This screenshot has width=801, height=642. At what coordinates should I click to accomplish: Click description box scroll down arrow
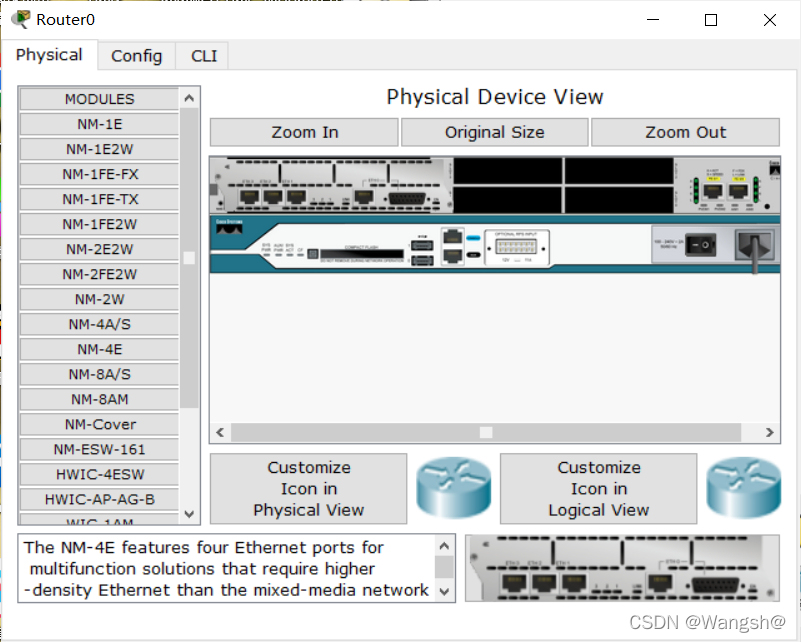pyautogui.click(x=444, y=591)
